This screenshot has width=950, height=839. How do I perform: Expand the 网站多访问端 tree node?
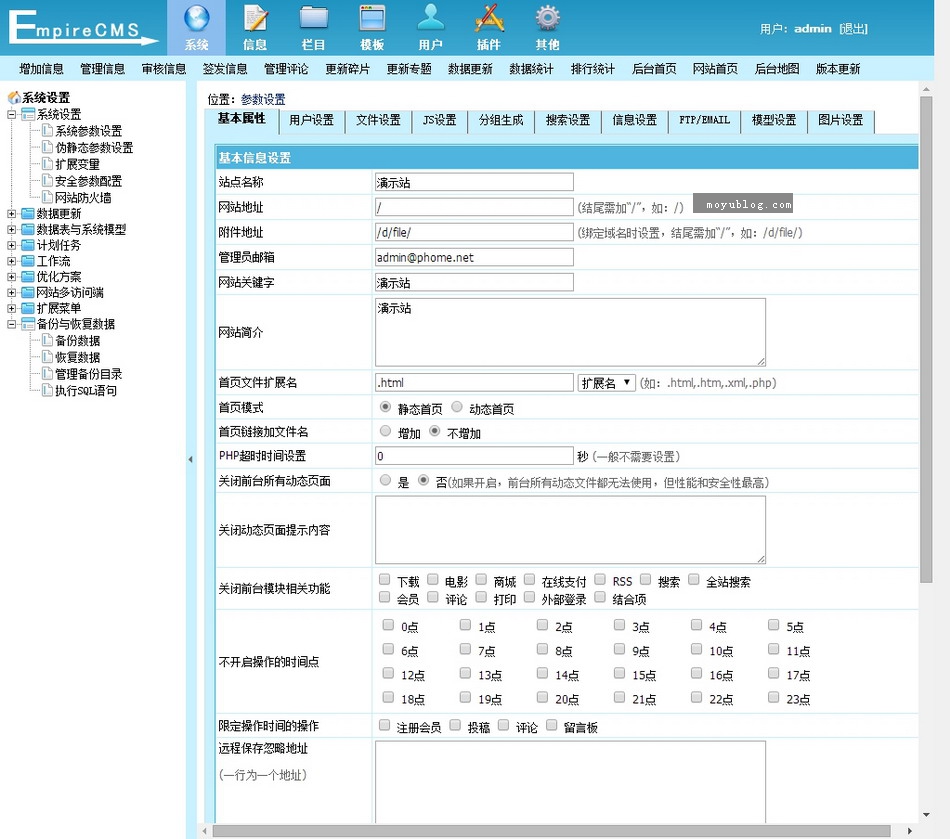pos(12,292)
